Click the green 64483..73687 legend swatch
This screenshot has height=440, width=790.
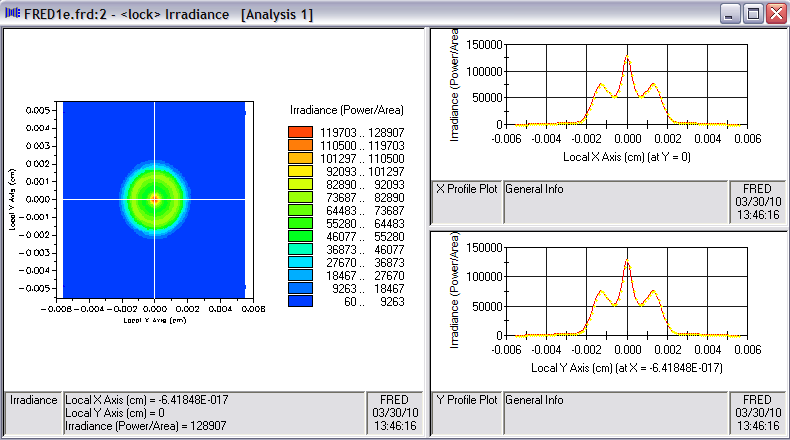(x=301, y=210)
